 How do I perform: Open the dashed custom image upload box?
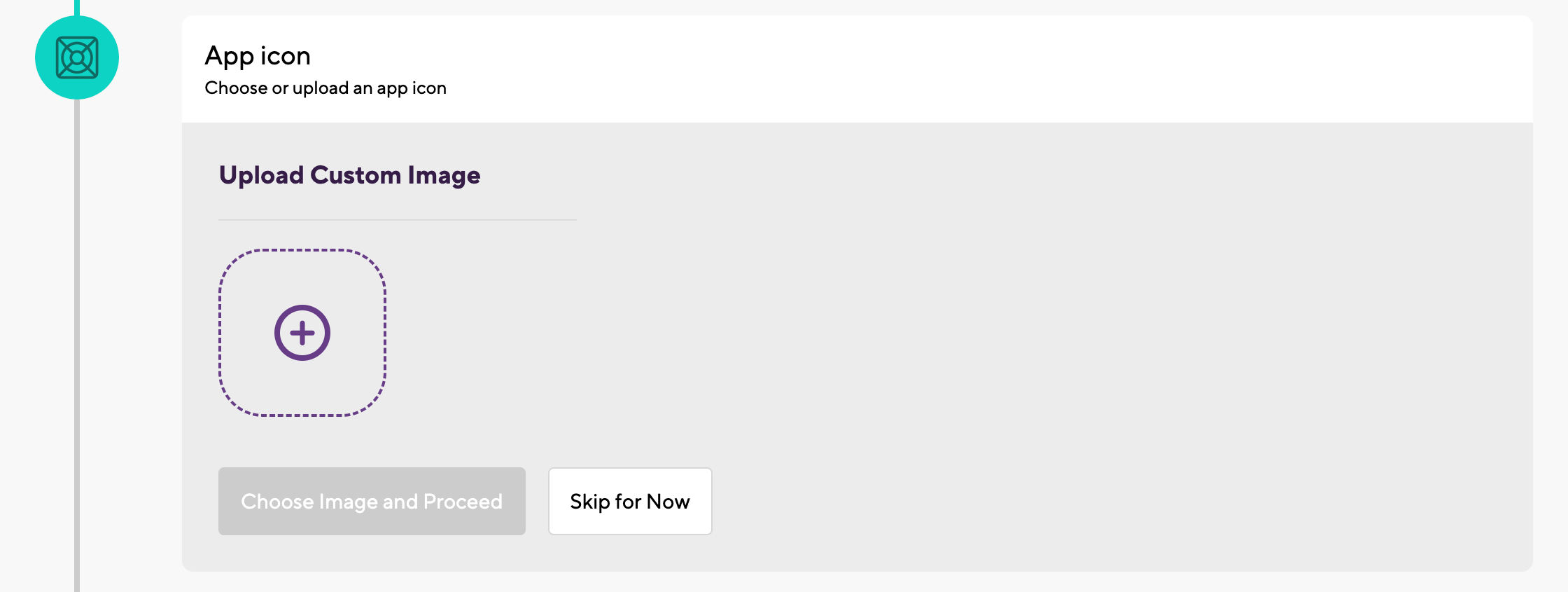[302, 333]
